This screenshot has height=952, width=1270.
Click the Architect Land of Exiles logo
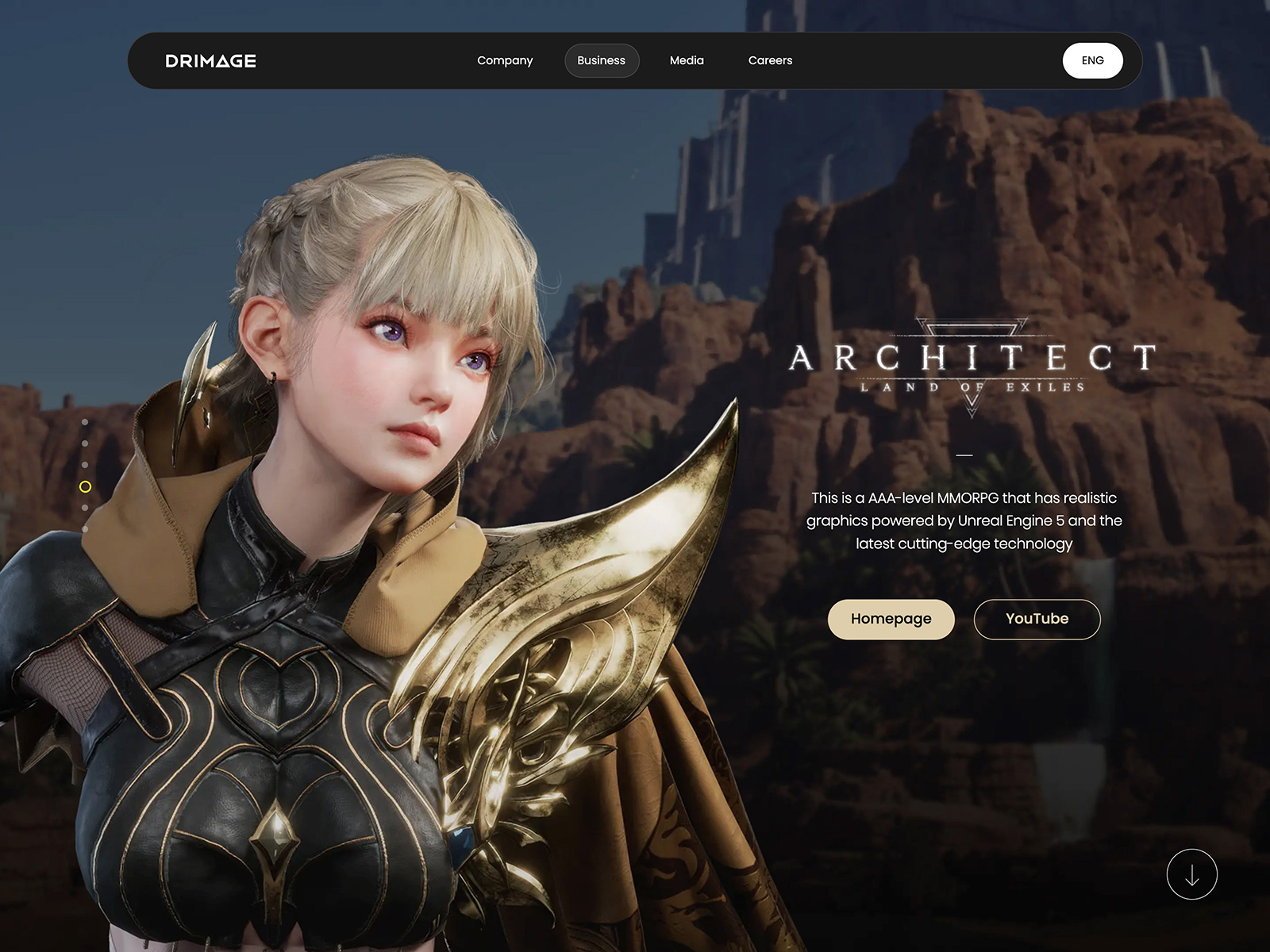[x=972, y=367]
